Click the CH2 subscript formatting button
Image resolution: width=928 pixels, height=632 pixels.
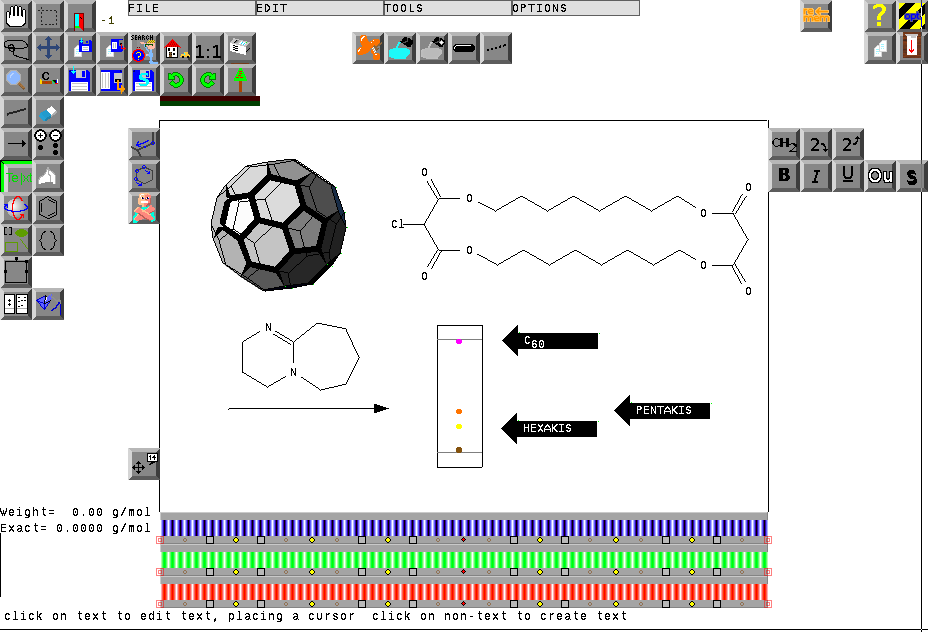point(785,145)
